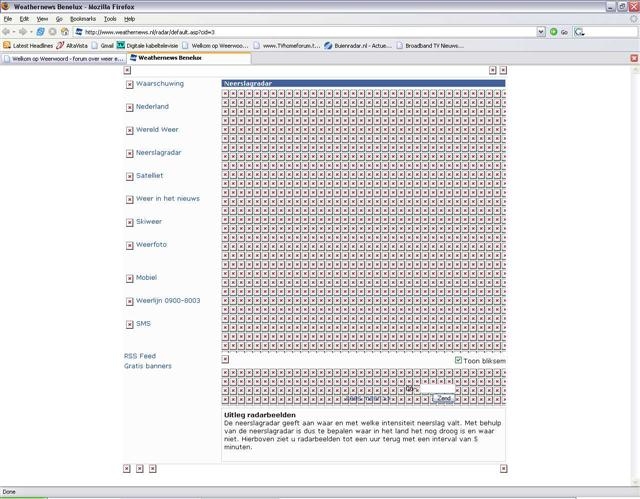Viewport: 640px width, 499px height.
Task: Open the RSS Feed link
Action: (x=140, y=356)
